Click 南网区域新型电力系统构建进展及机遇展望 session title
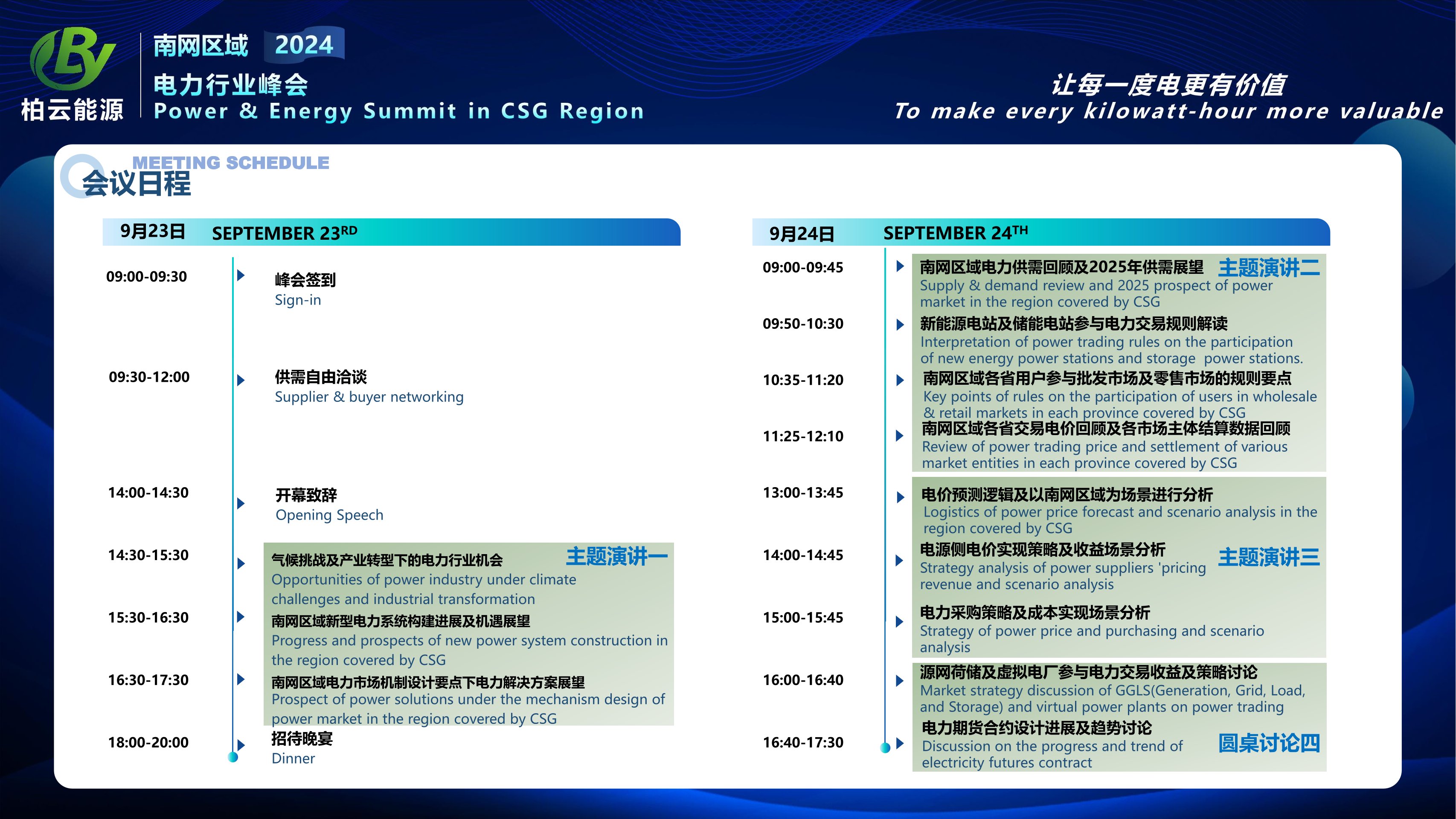This screenshot has height=819, width=1456. click(401, 621)
